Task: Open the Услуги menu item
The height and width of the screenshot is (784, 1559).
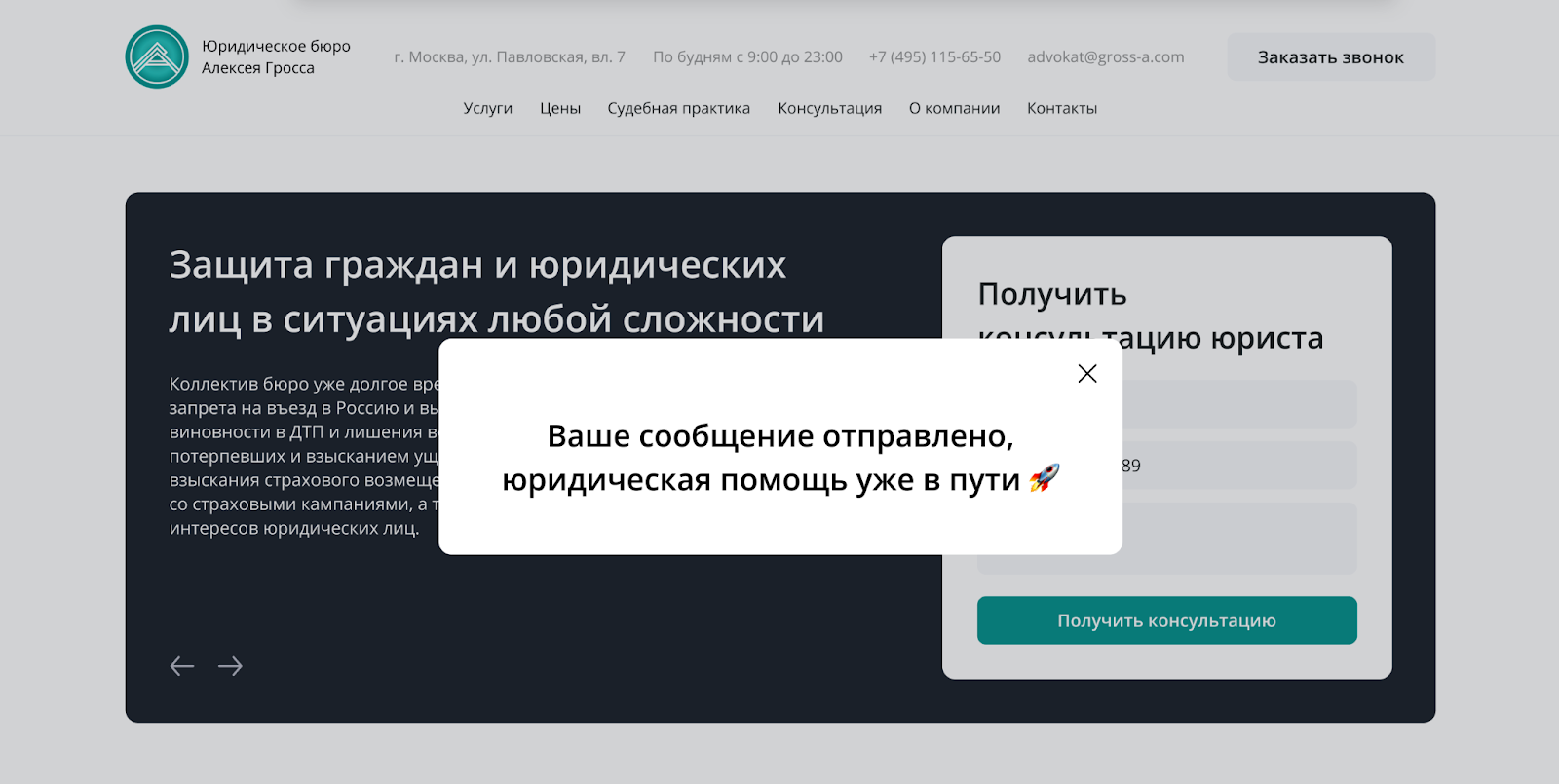Action: click(x=487, y=109)
